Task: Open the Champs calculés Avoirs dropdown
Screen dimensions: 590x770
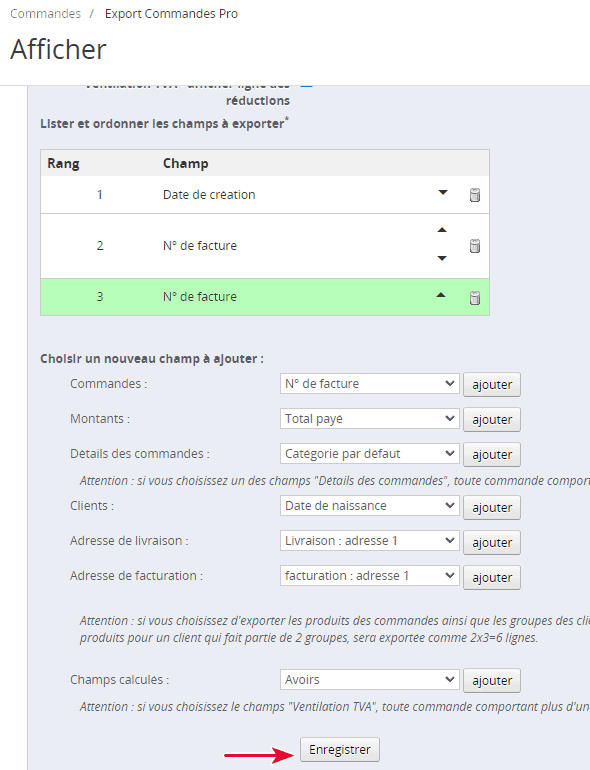Action: pyautogui.click(x=369, y=680)
